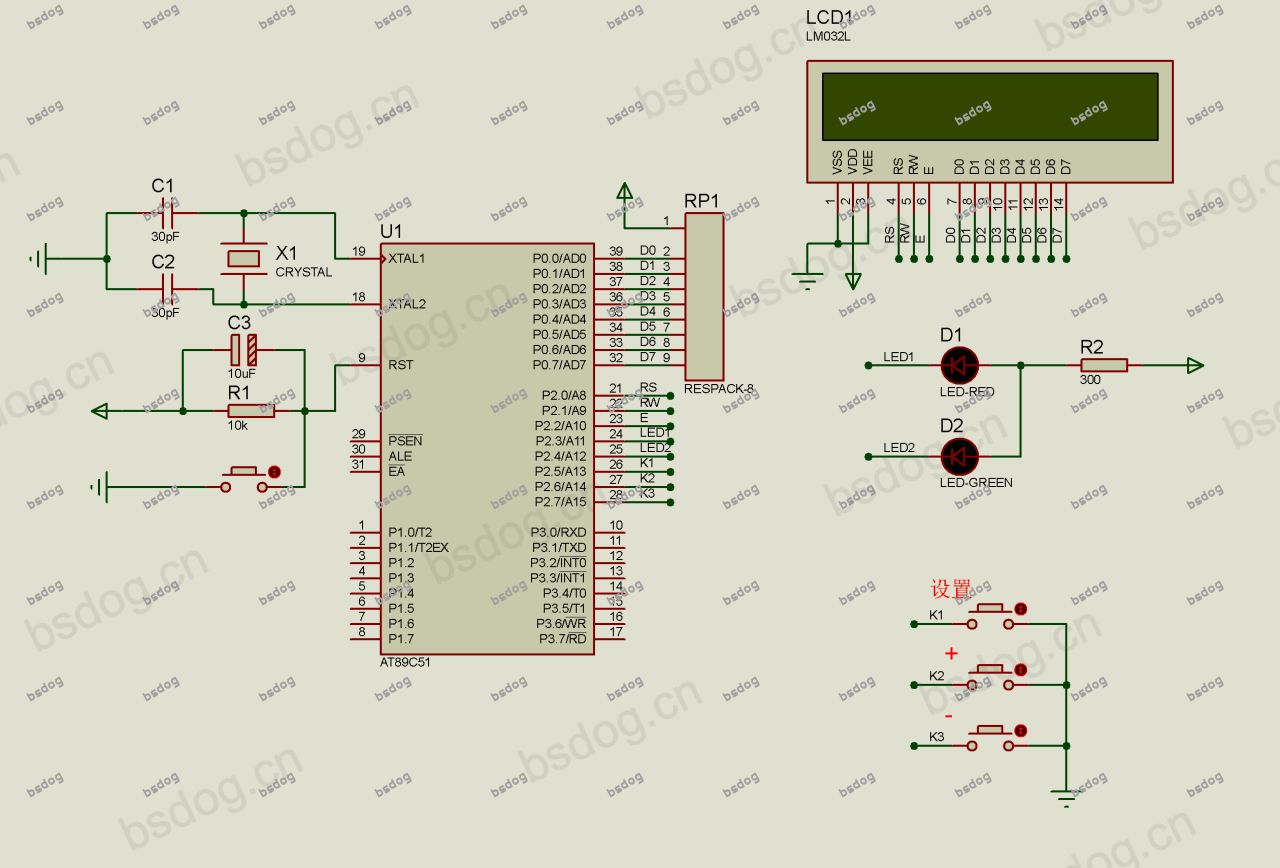Click the P1.0/T2 pin label
The height and width of the screenshot is (868, 1280).
(x=410, y=532)
